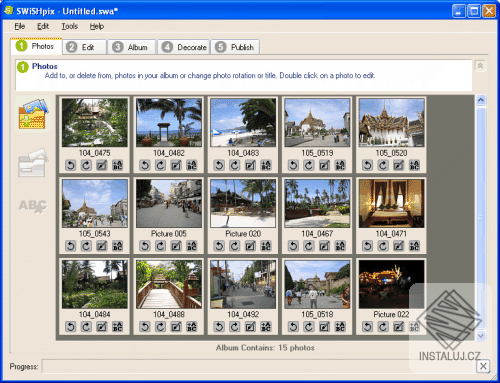Rotate Picture 022 clockwise
Viewport: 500px width, 383px height.
click(383, 327)
